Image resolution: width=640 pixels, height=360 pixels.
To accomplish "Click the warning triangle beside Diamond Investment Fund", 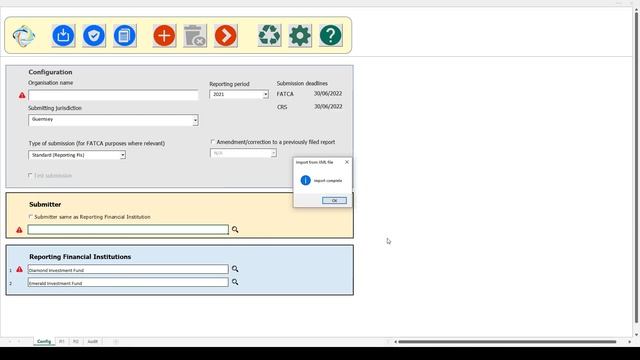I will coord(19,269).
